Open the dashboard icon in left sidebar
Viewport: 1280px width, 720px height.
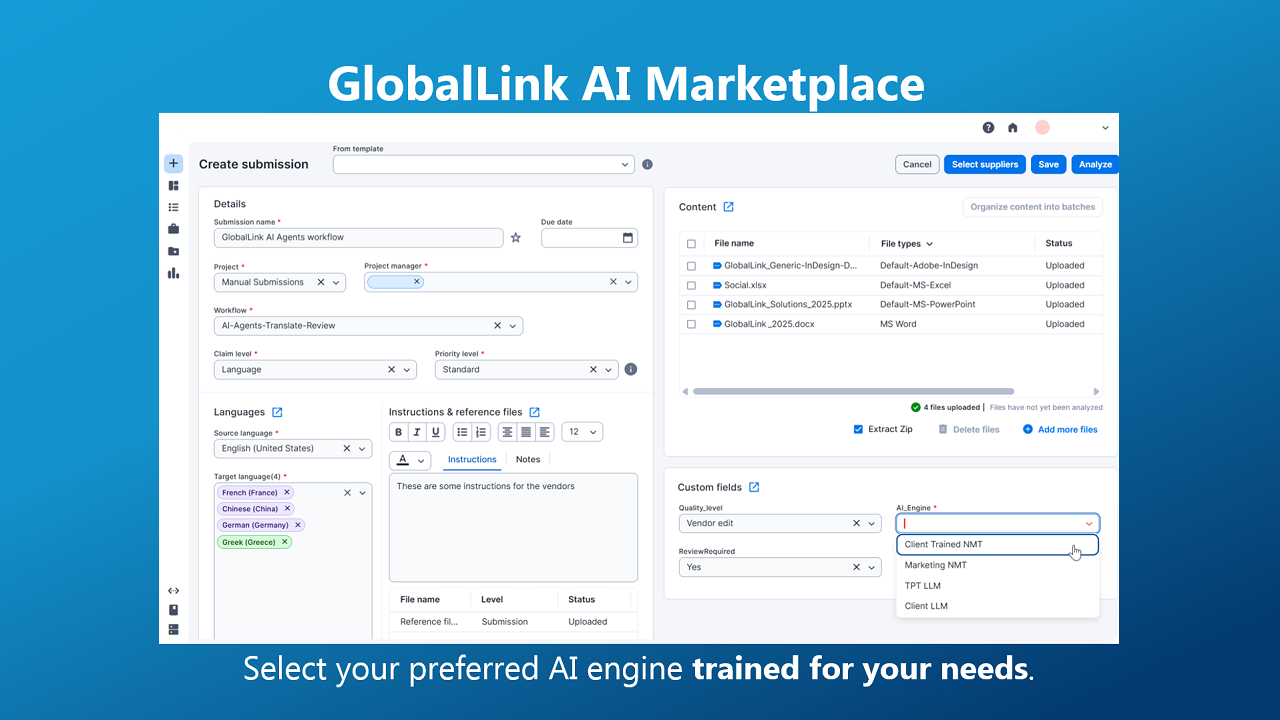tap(173, 185)
